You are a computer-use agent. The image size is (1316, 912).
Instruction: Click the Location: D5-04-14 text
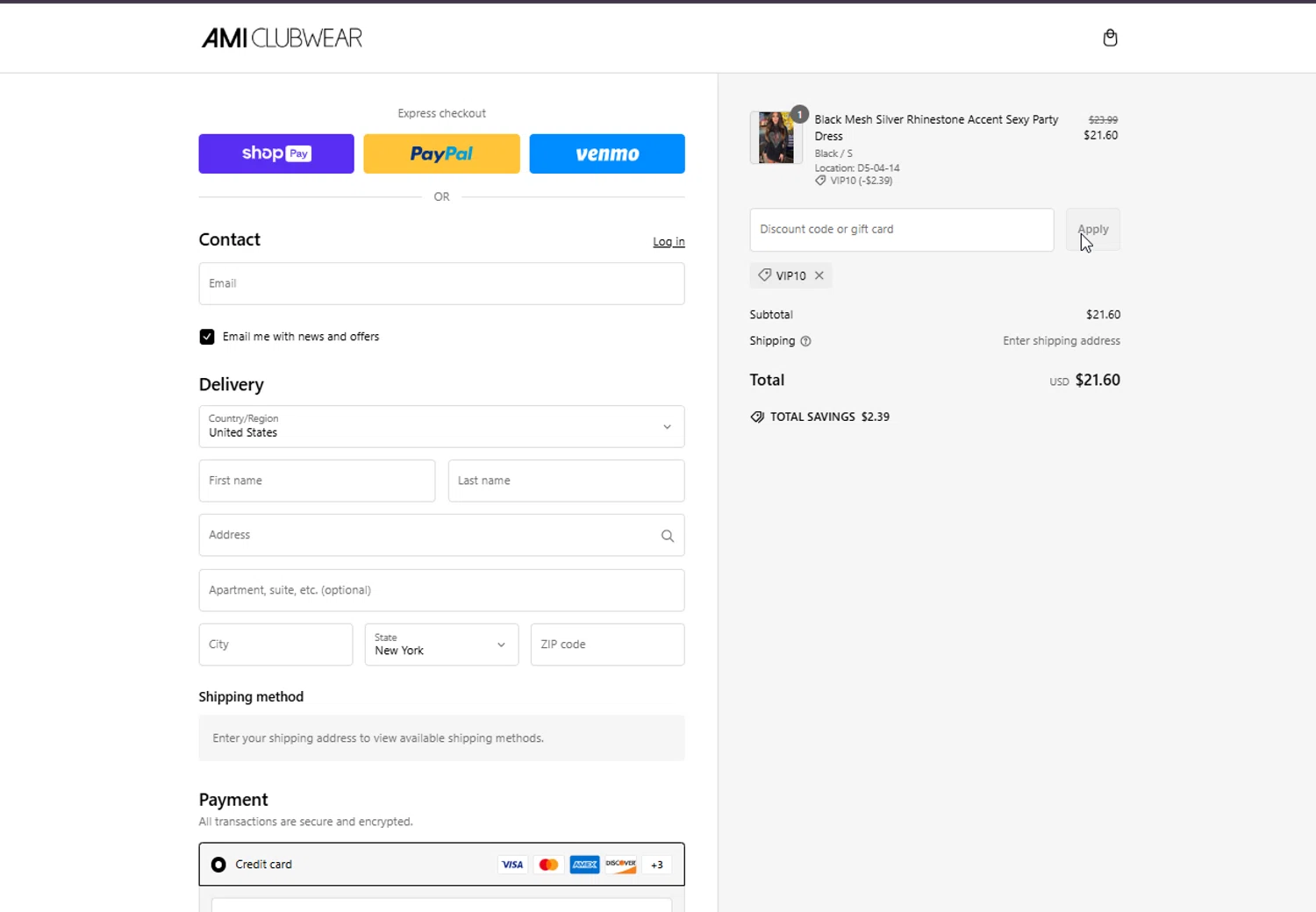coord(857,168)
